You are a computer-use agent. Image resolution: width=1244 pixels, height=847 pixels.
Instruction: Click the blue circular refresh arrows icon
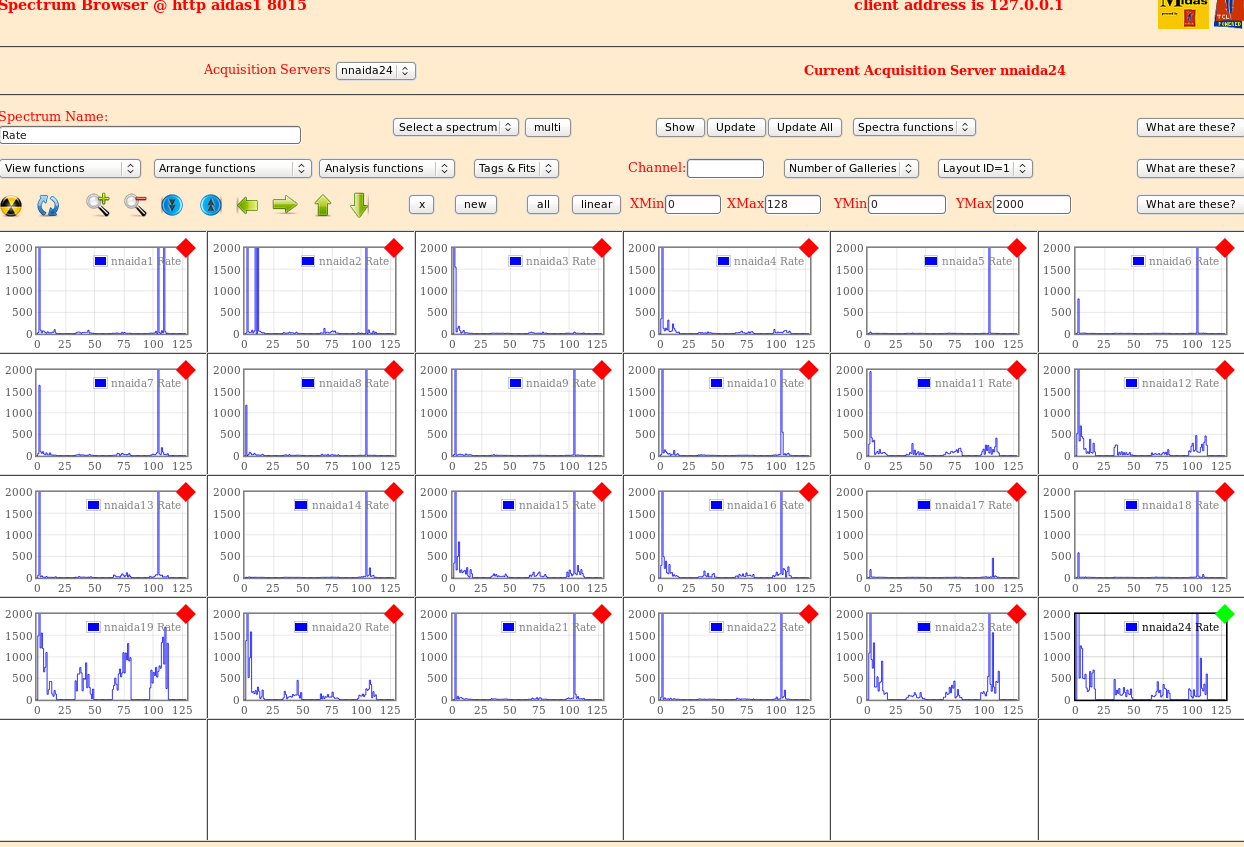[48, 206]
